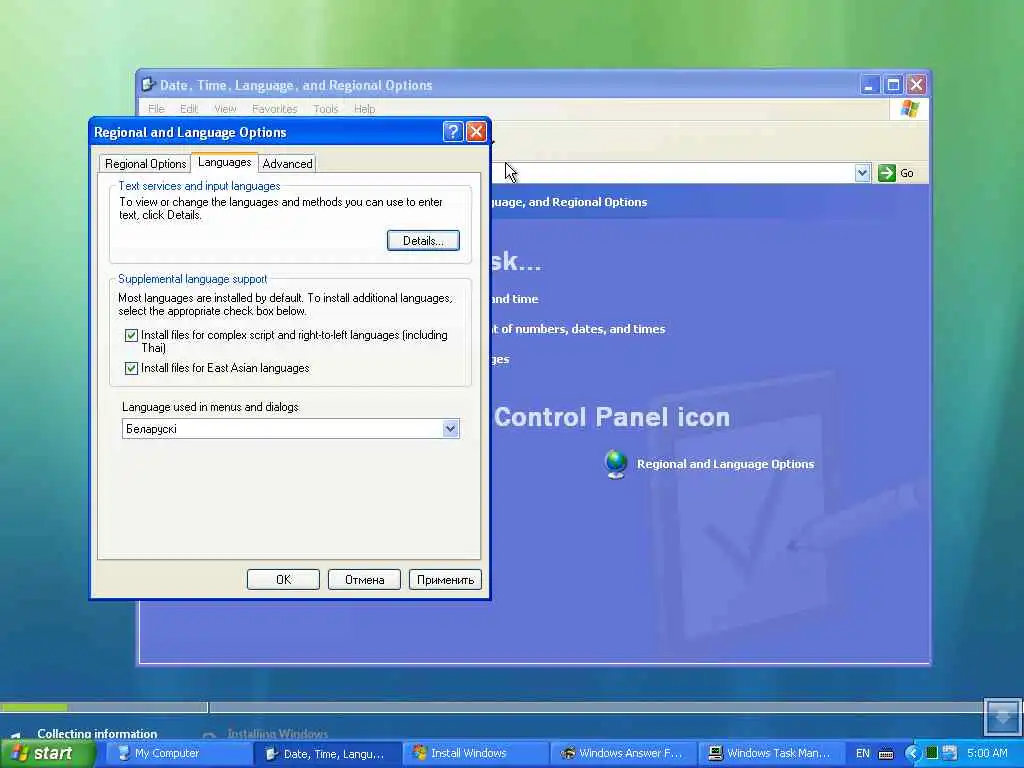1024x768 pixels.
Task: Switch to Date, Time, Langu... taskbar button
Action: [x=328, y=754]
